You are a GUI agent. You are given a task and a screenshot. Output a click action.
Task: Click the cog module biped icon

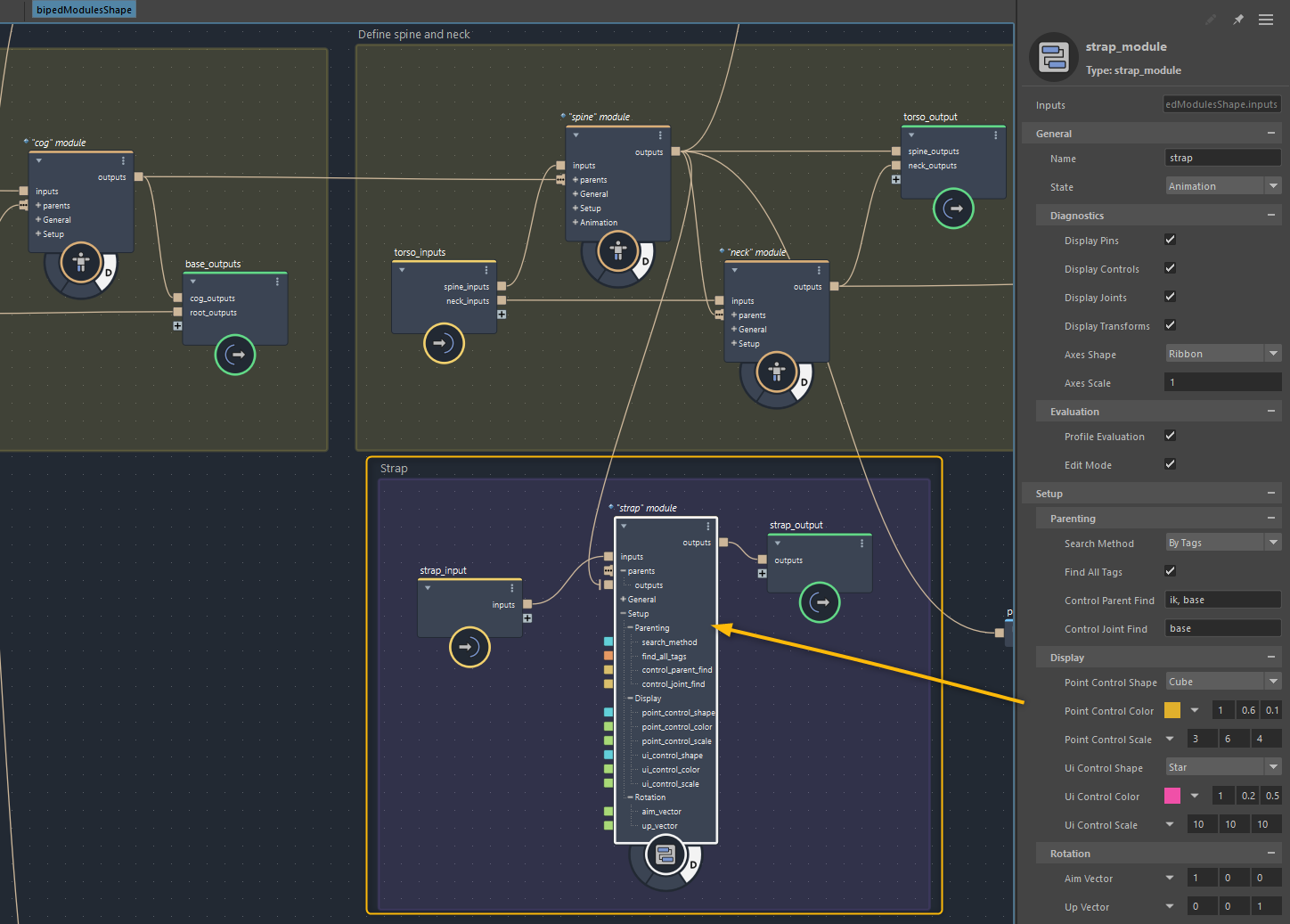point(81,263)
